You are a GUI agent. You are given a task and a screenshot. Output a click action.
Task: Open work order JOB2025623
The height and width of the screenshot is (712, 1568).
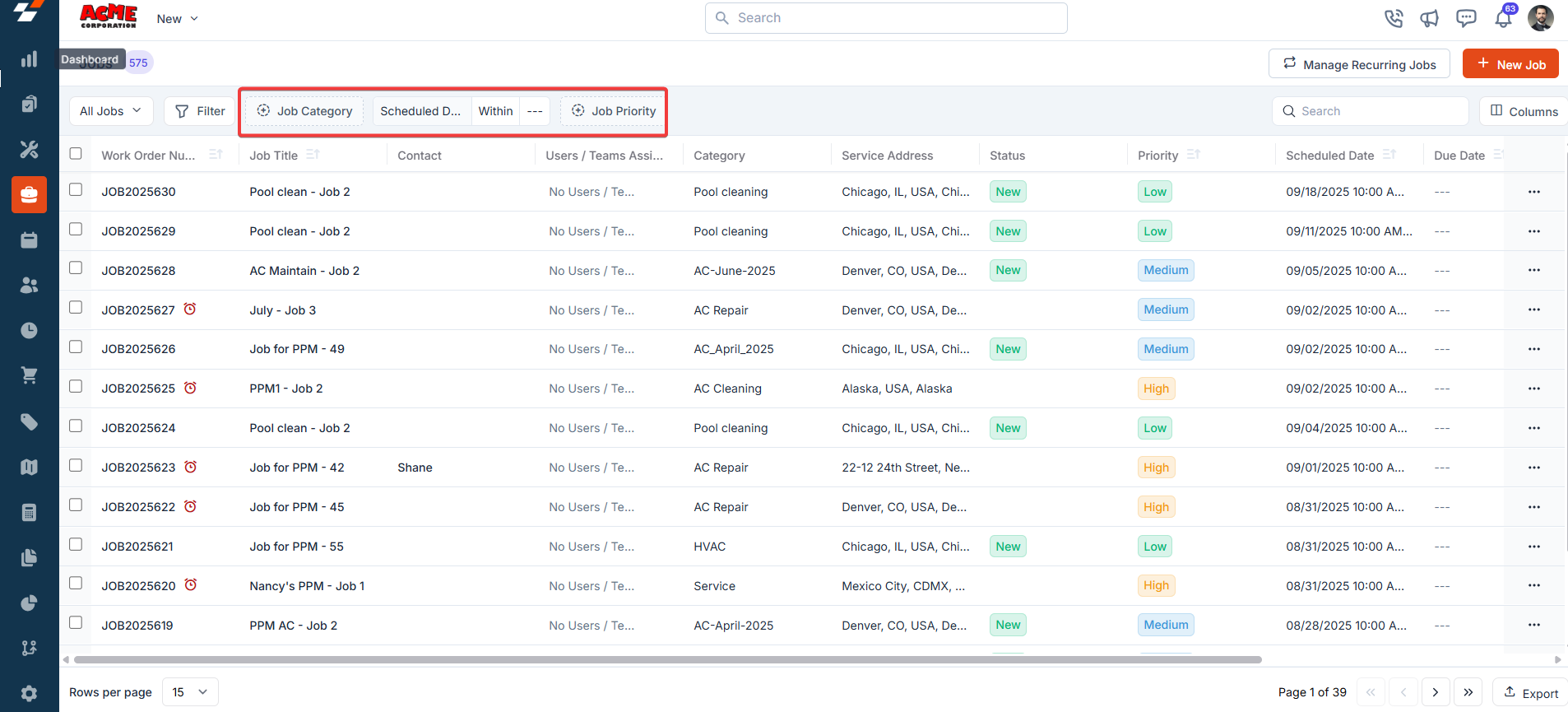(x=138, y=468)
